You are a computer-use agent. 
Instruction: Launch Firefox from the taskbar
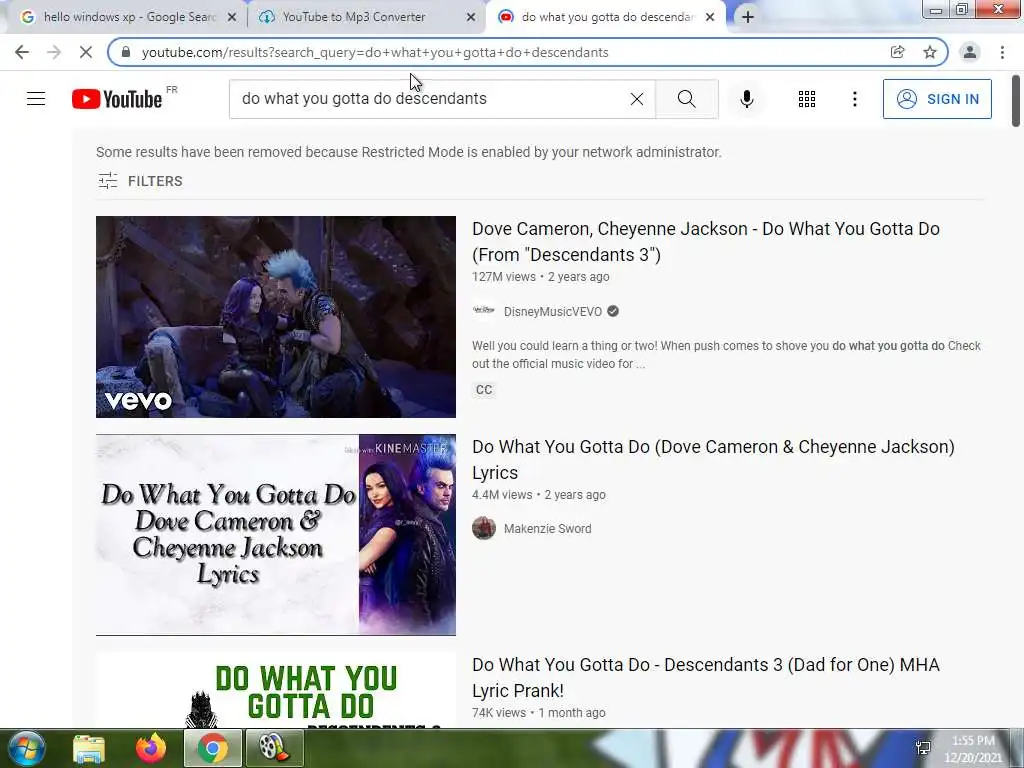tap(151, 748)
